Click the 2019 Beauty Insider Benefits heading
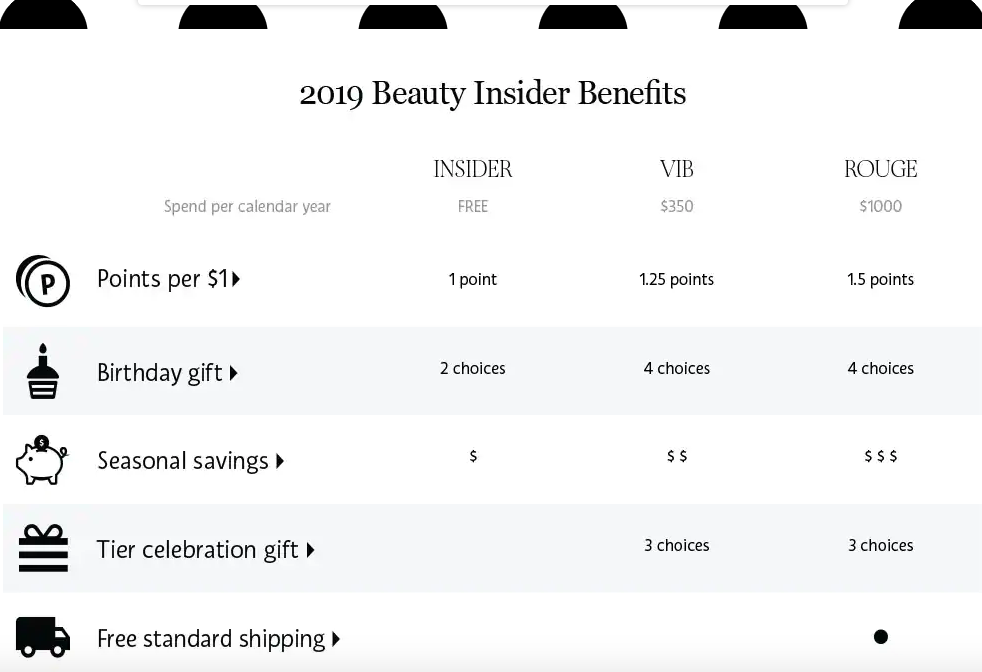Screen dimensions: 982x672 click(492, 93)
